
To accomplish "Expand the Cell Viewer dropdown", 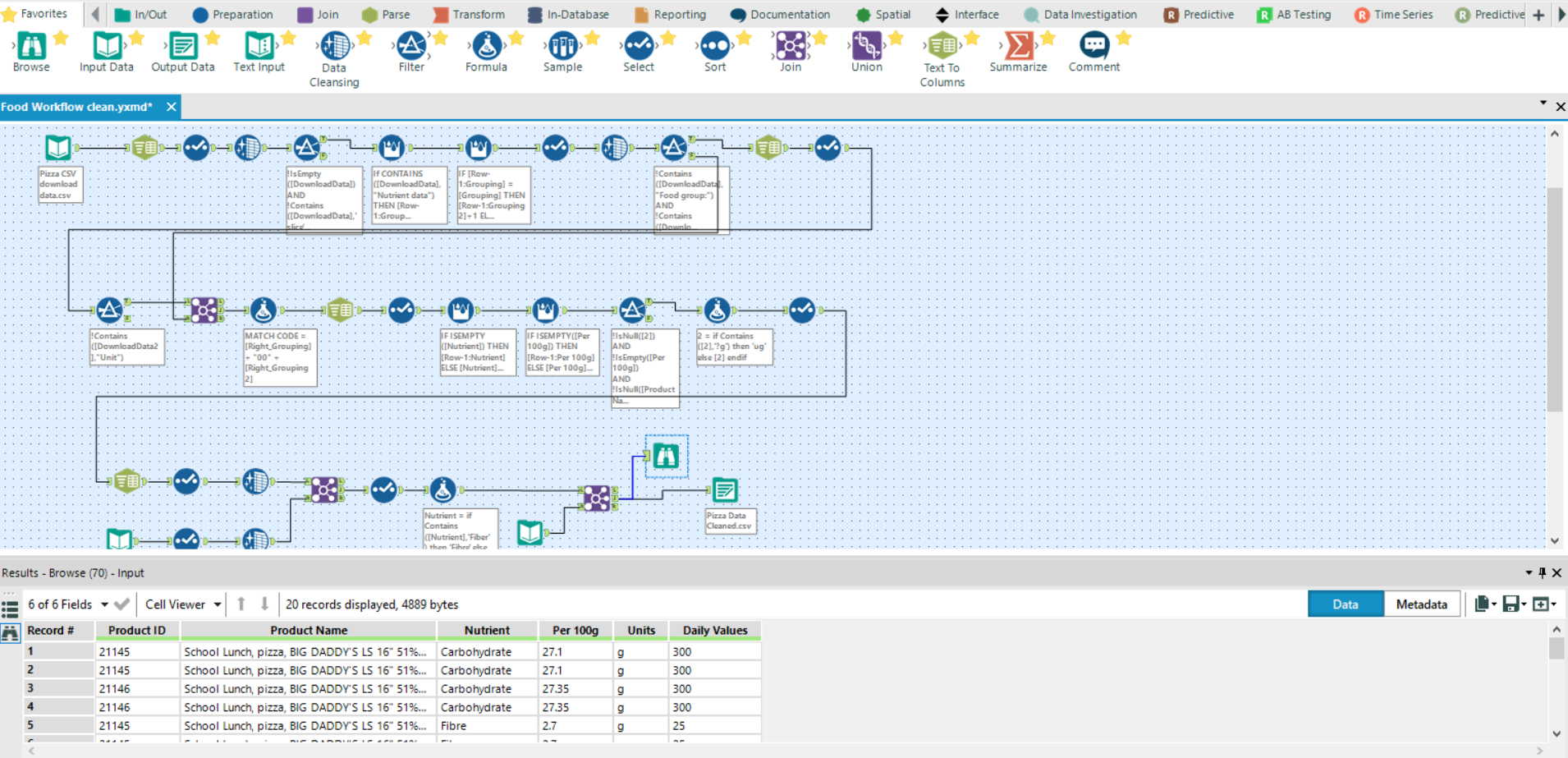I will point(218,604).
